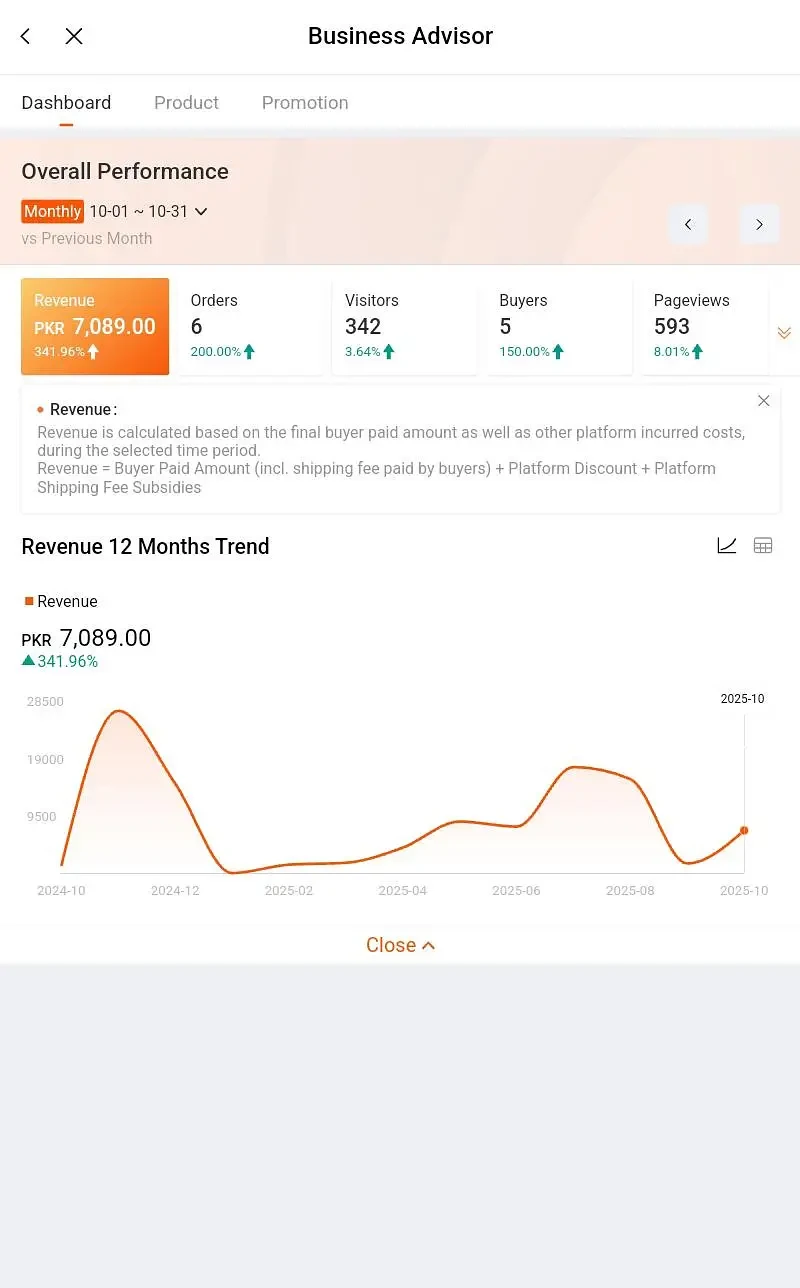Click the 2025-10 data point on chart
The height and width of the screenshot is (1288, 800).
[744, 830]
